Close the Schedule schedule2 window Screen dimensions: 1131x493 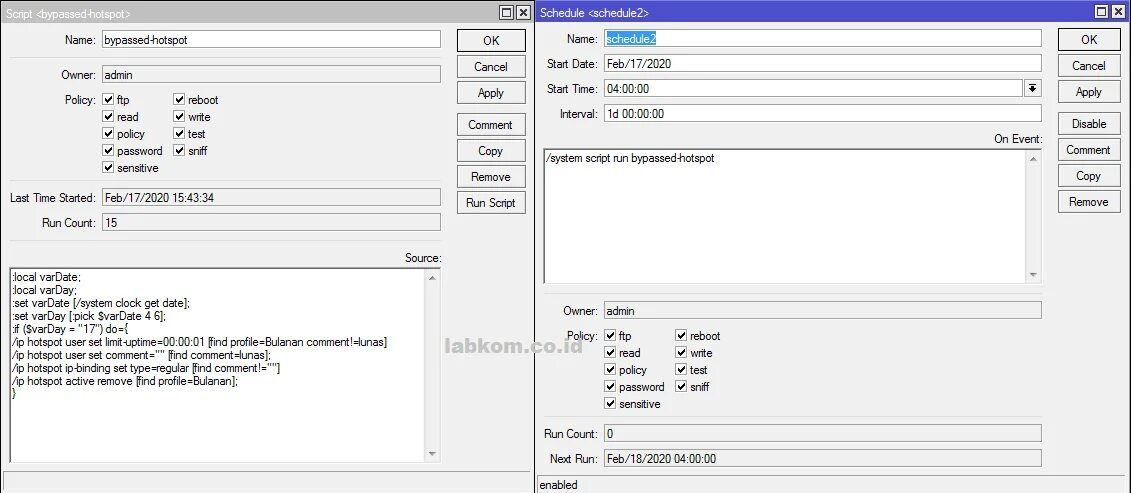click(x=1118, y=12)
